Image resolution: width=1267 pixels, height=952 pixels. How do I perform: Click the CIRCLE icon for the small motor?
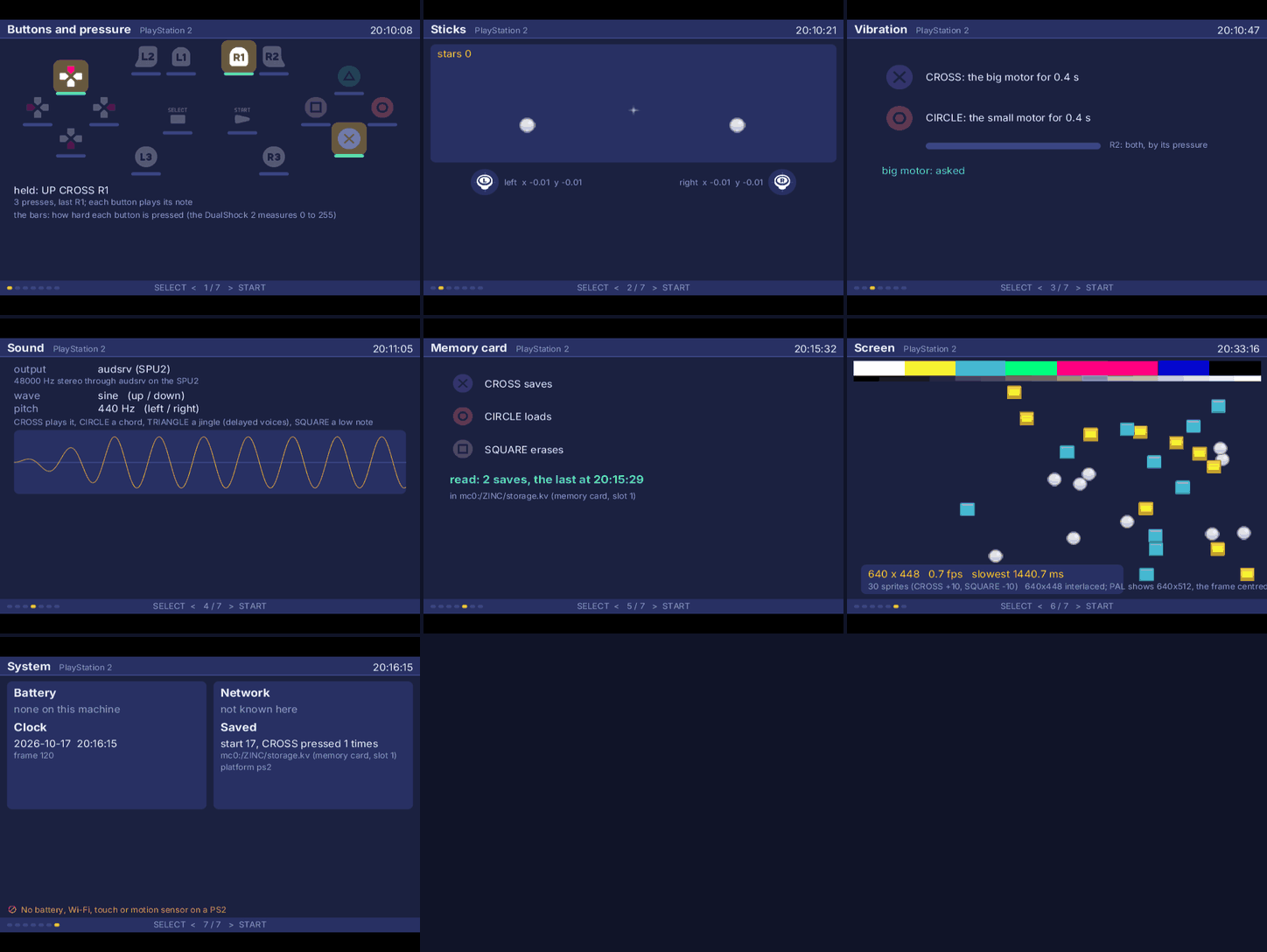[x=899, y=117]
